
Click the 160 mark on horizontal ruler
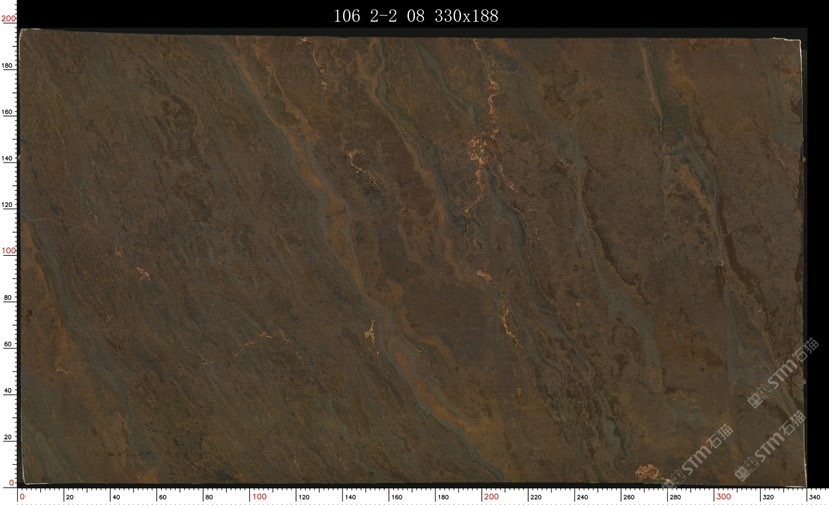(396, 496)
